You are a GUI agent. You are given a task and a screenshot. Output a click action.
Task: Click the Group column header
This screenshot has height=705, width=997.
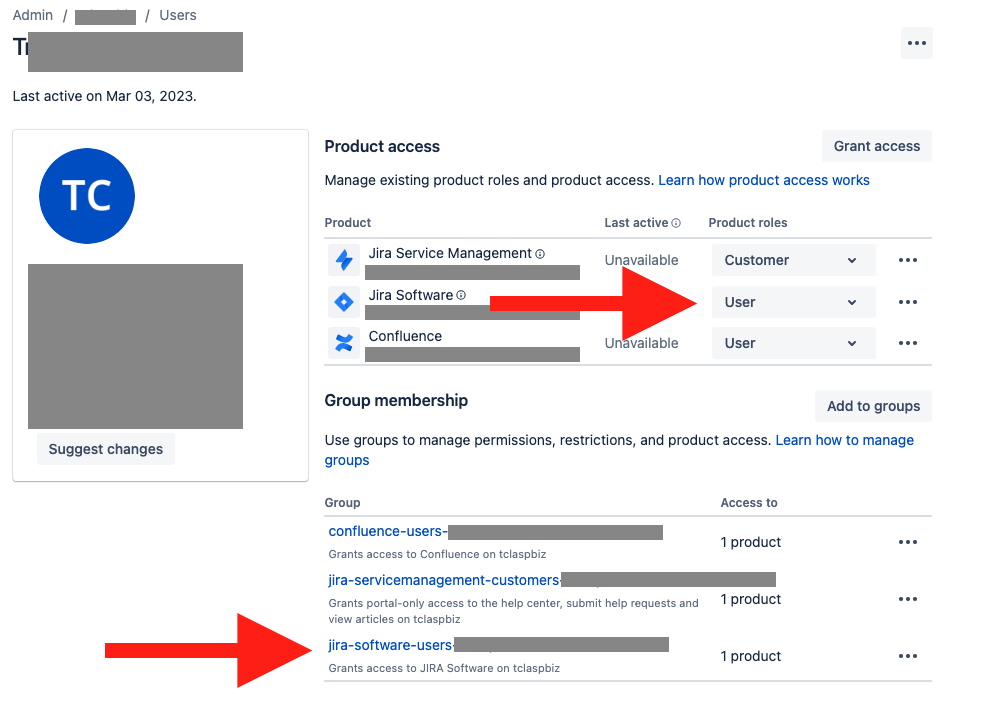(342, 503)
